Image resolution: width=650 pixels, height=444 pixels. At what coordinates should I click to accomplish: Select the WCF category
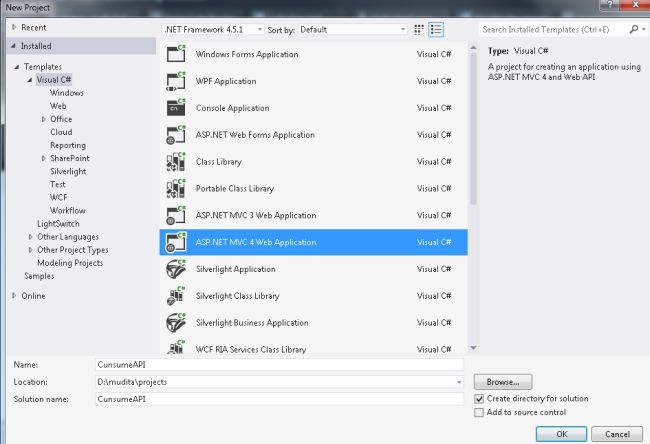click(58, 197)
